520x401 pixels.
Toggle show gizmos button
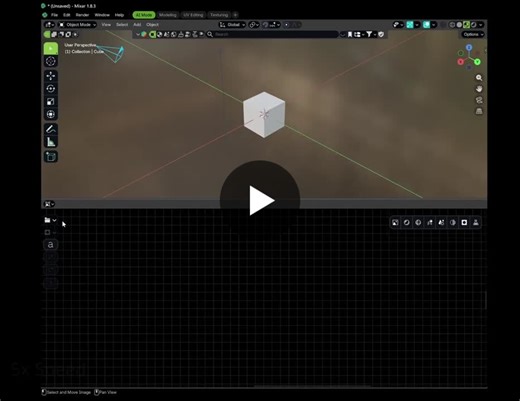coord(410,25)
